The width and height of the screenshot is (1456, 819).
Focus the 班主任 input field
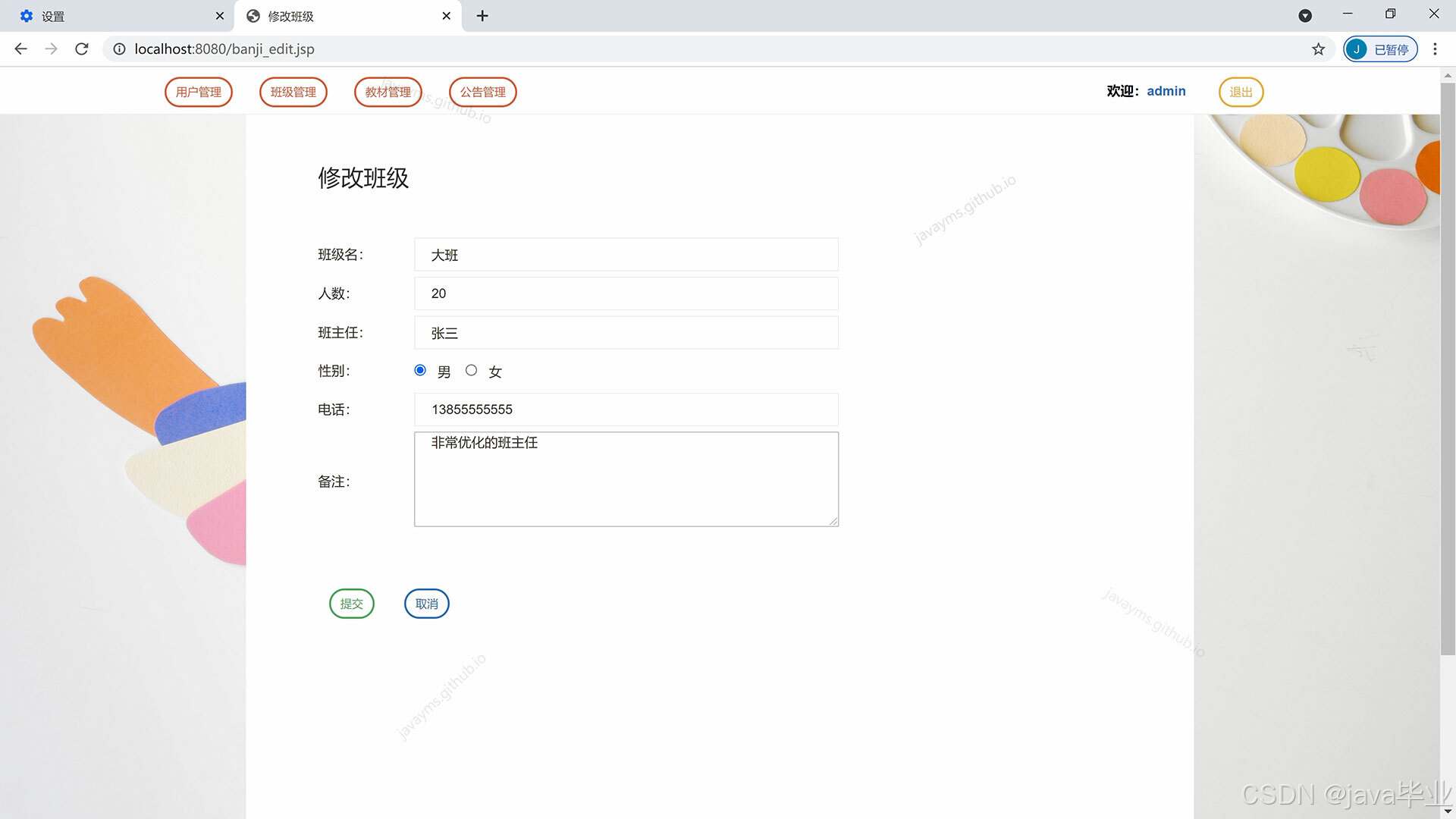pos(626,333)
